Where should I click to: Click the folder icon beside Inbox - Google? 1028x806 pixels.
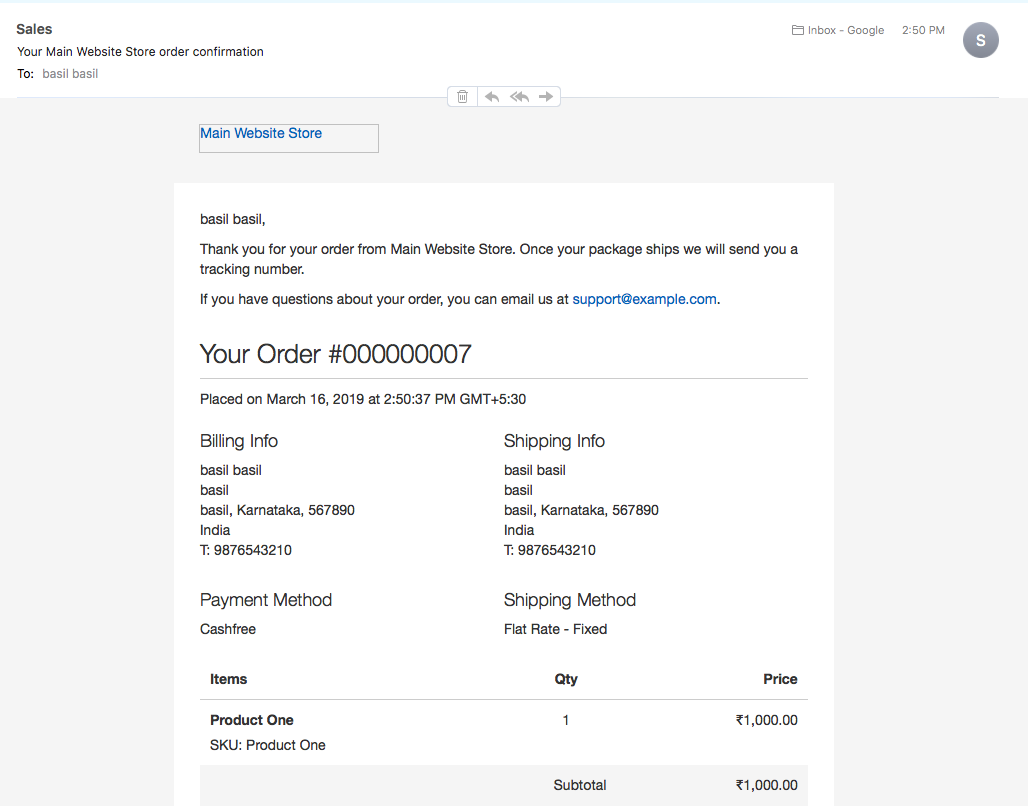(795, 30)
